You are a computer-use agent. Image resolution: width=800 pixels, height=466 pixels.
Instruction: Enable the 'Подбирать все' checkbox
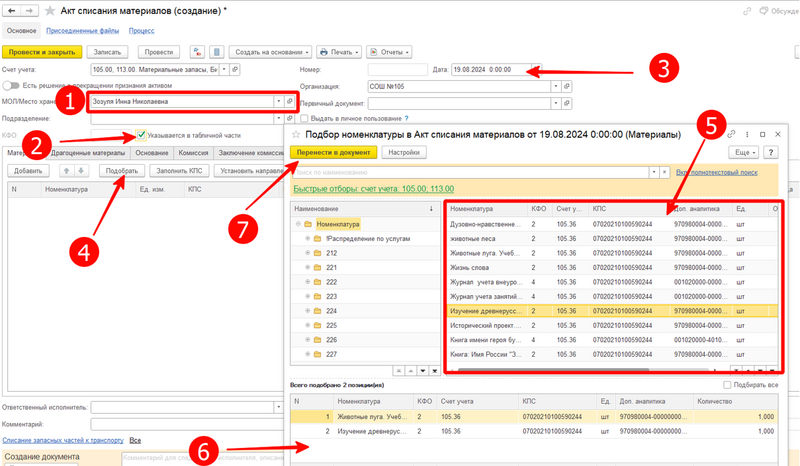tap(727, 385)
